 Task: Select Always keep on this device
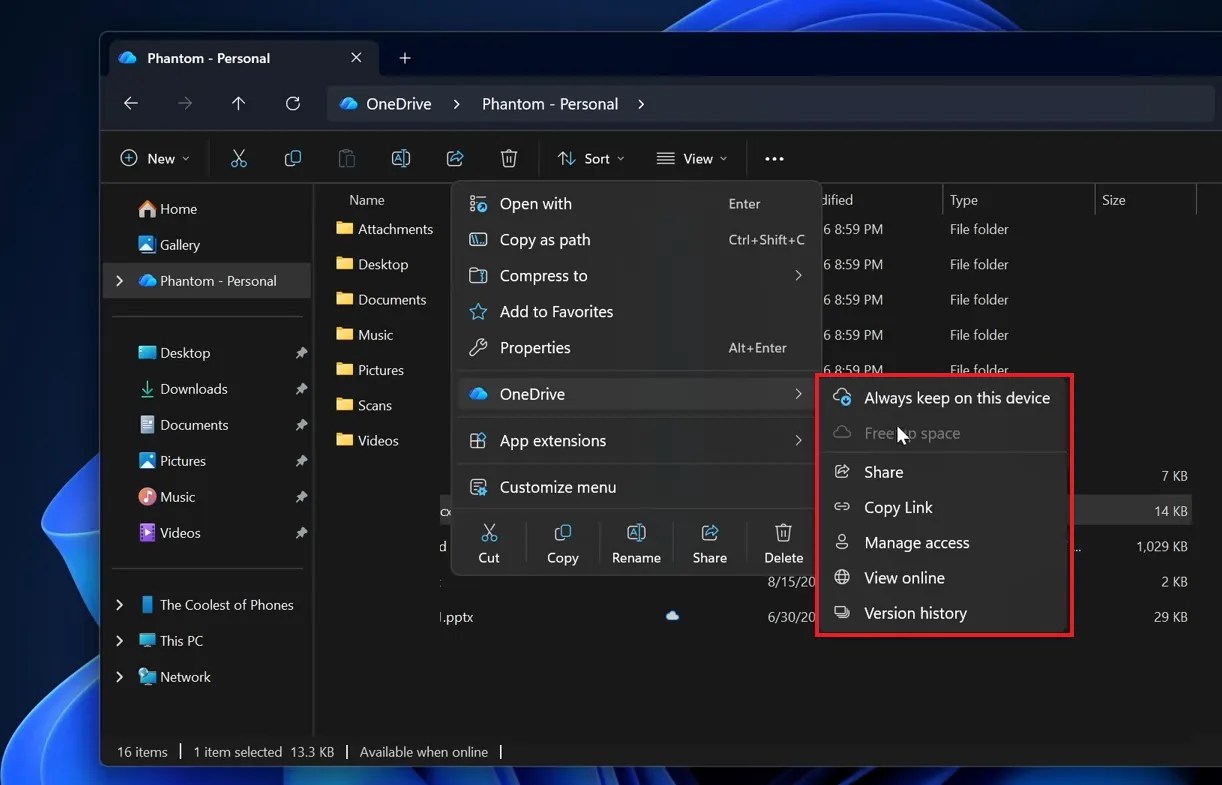(x=944, y=398)
